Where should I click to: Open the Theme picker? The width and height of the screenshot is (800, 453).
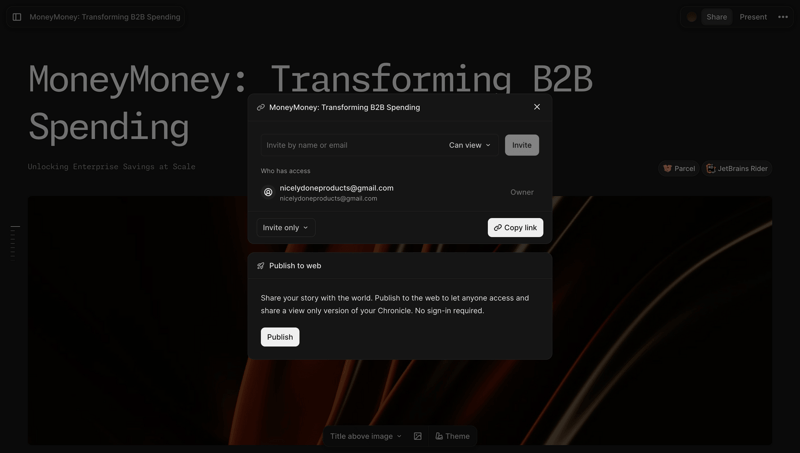tap(452, 436)
